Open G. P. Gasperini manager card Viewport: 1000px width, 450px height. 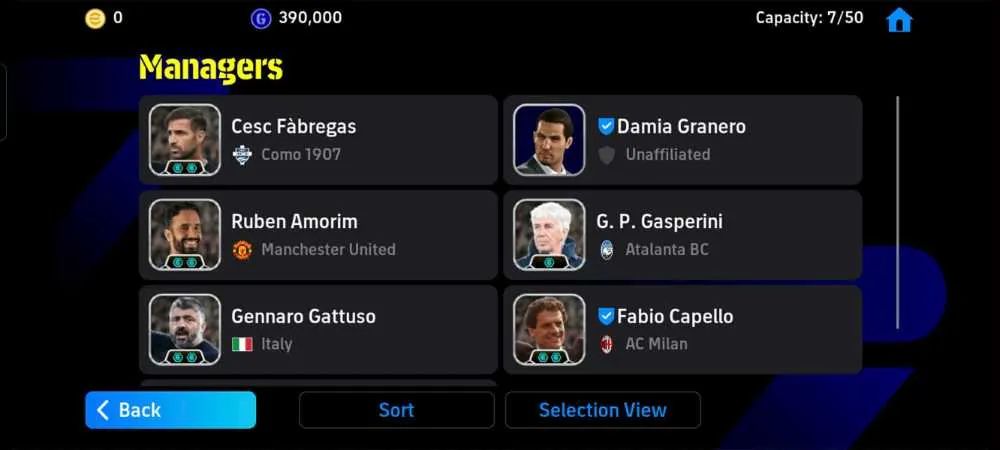[682, 235]
